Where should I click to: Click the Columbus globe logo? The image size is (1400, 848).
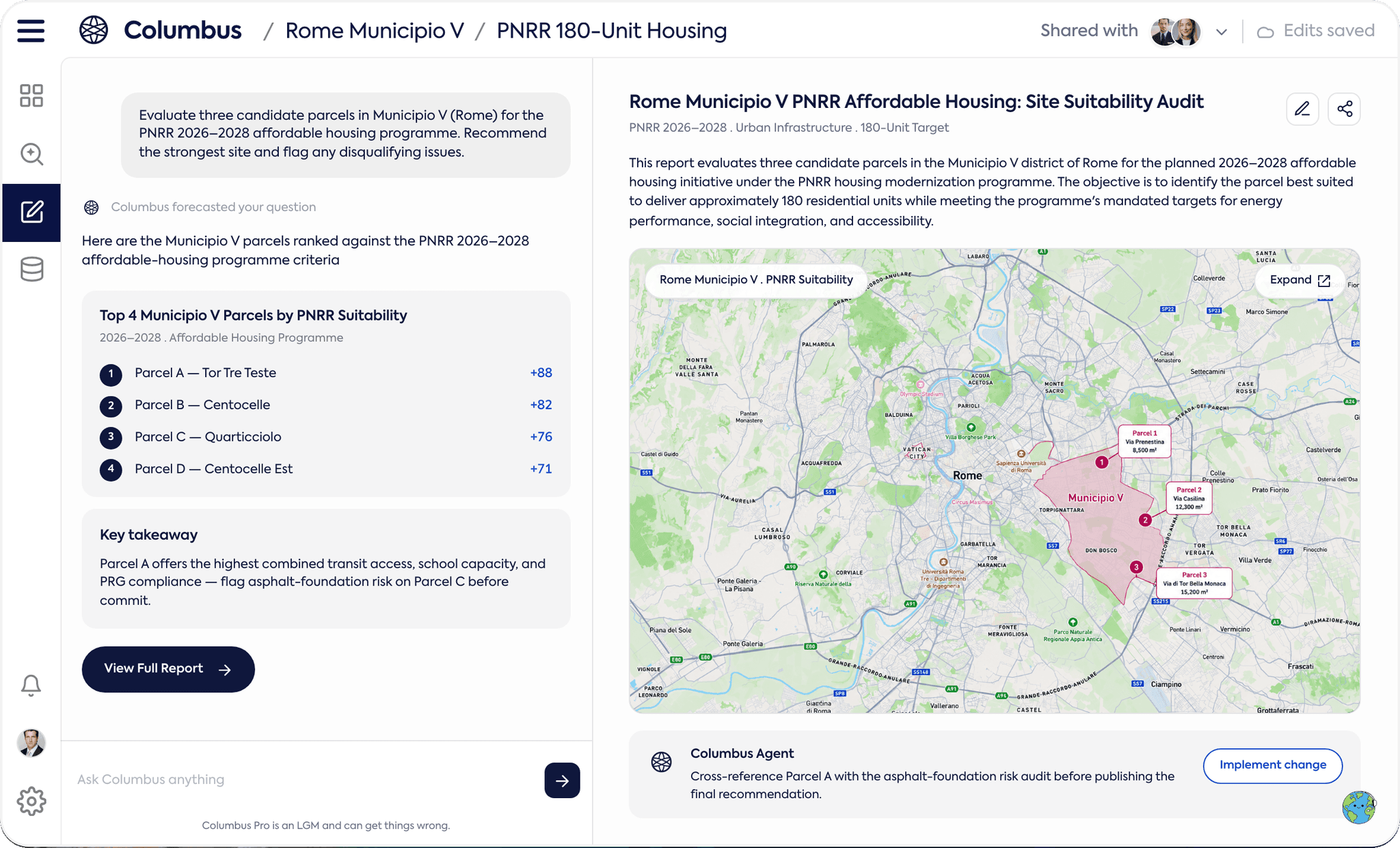point(94,30)
